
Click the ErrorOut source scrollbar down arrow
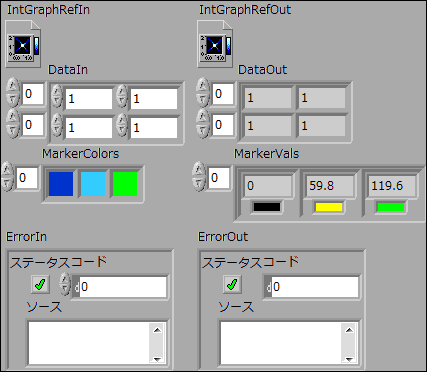click(349, 359)
